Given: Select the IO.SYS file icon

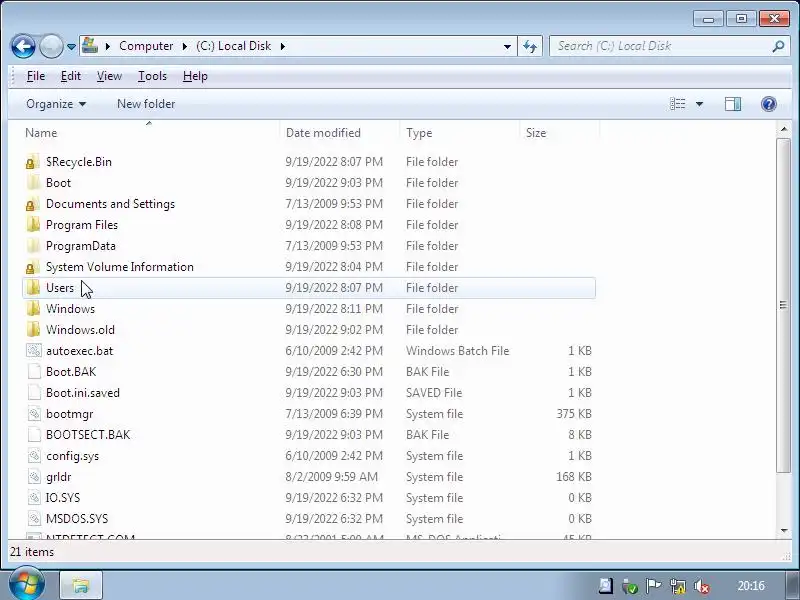Looking at the screenshot, I should point(34,497).
